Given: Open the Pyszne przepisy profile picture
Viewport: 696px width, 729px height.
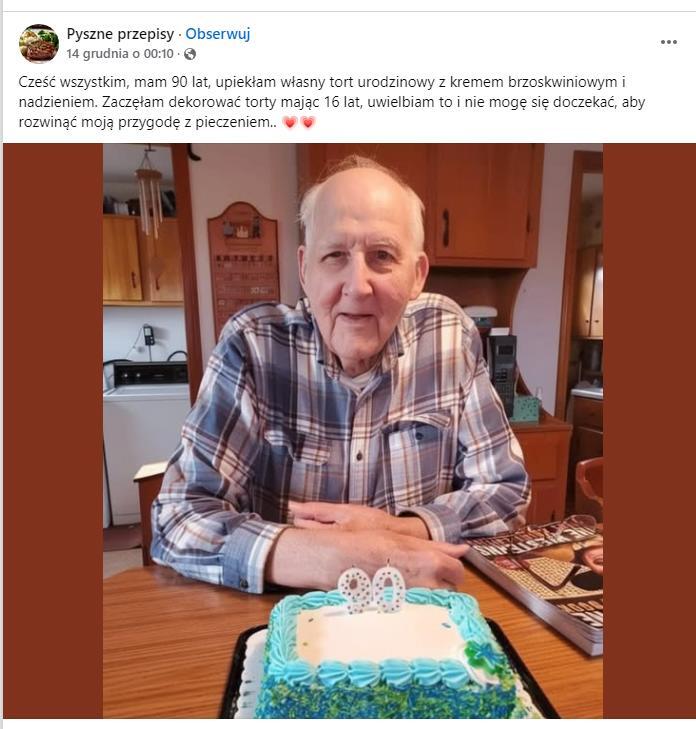Looking at the screenshot, I should 39,43.
